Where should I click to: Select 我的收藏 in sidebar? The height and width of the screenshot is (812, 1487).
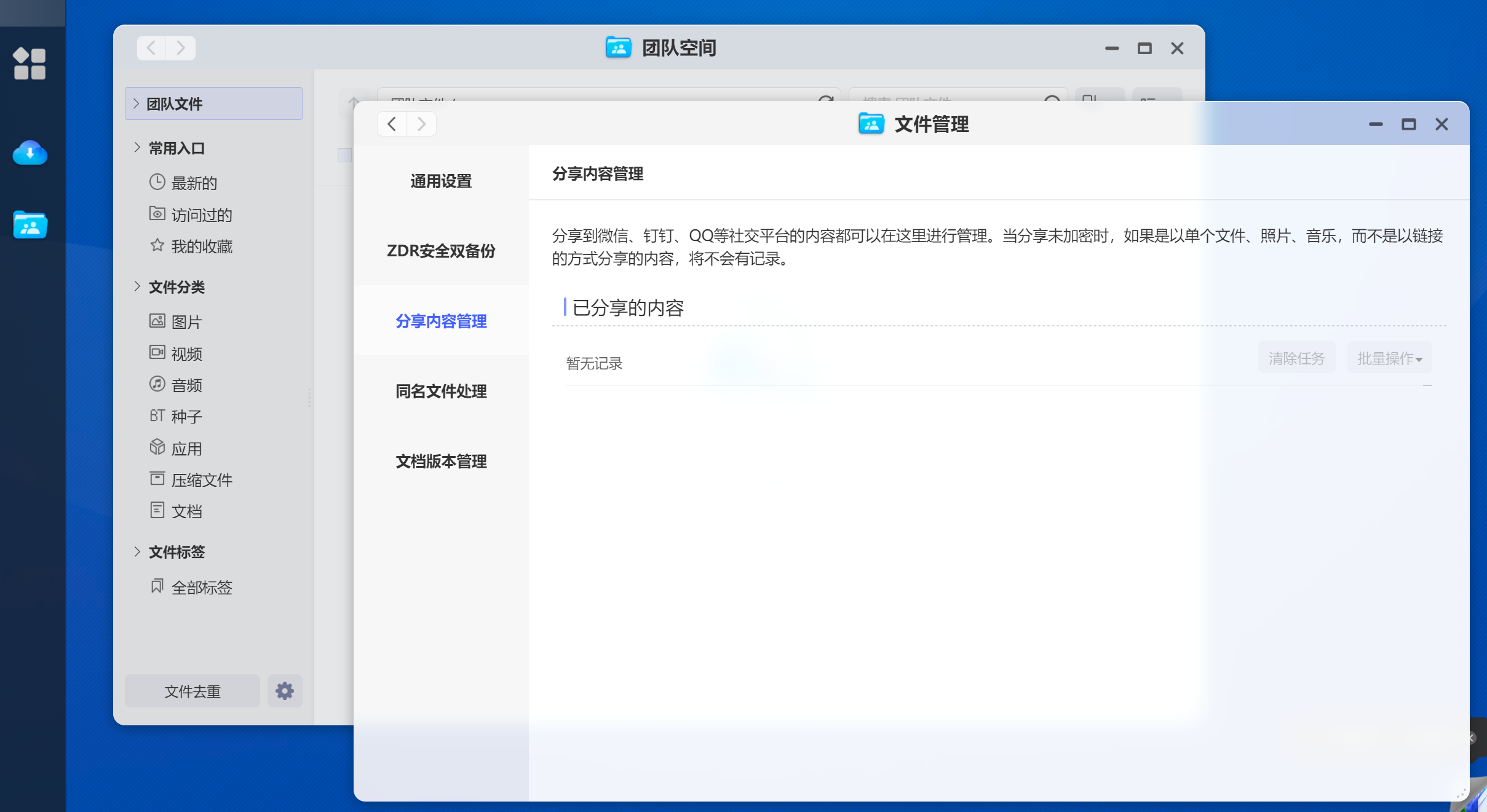click(202, 246)
